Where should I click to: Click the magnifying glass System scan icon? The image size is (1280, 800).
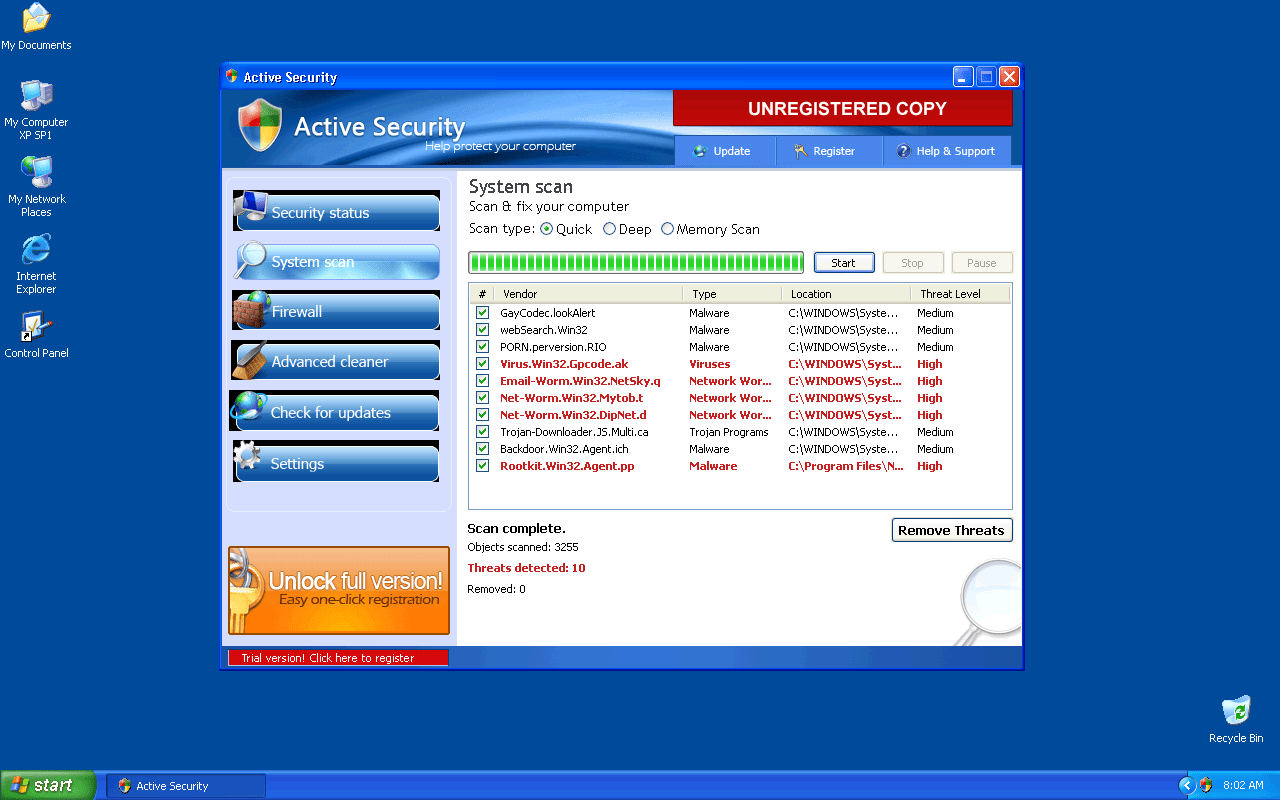[250, 260]
